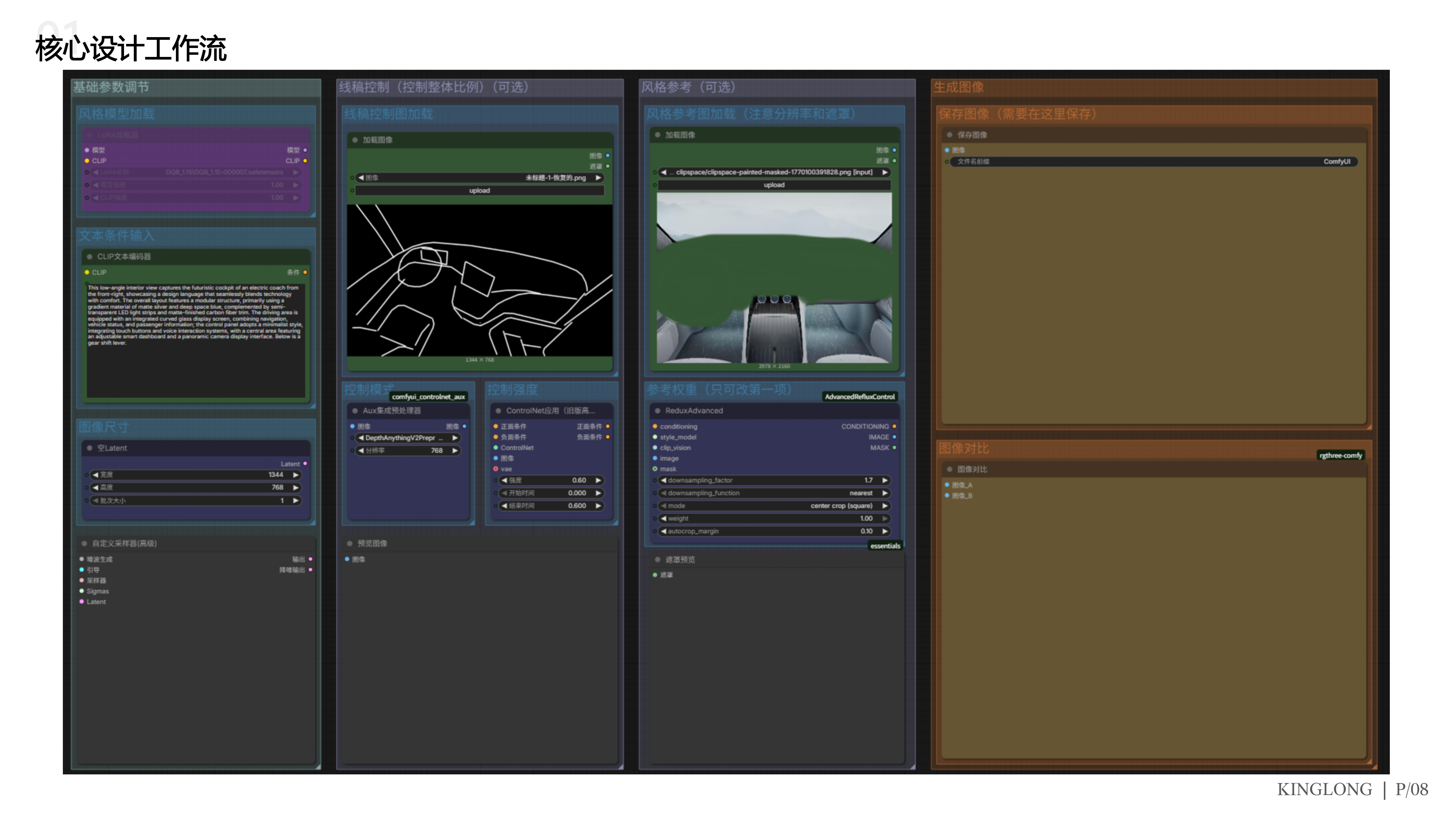The width and height of the screenshot is (1456, 819).
Task: Collapse the CLIP文本编码器 node via its dot
Action: tap(89, 257)
